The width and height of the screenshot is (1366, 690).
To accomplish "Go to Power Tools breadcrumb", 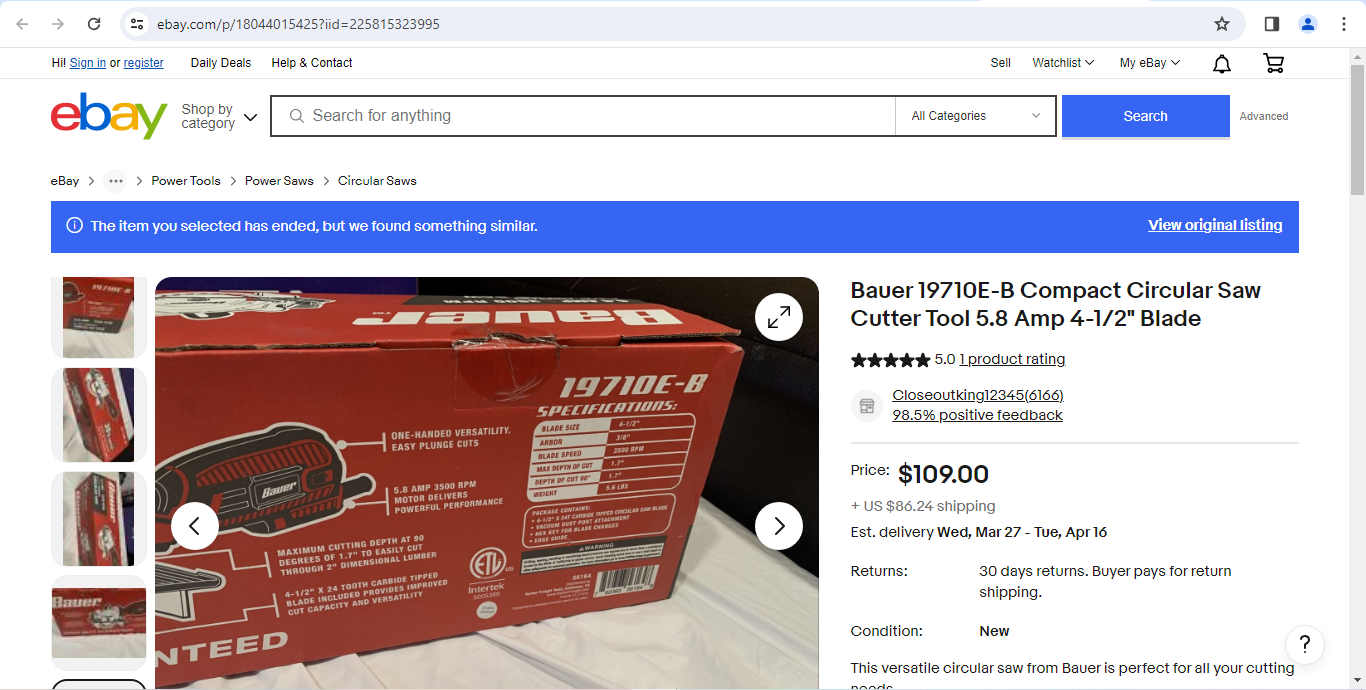I will click(186, 181).
